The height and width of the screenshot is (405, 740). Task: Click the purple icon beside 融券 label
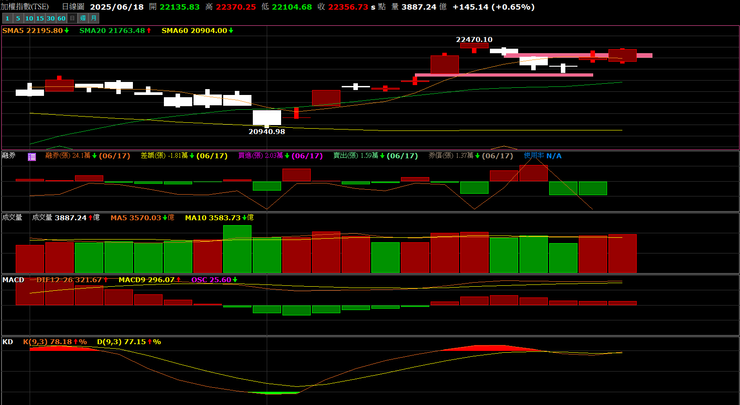tap(32, 156)
